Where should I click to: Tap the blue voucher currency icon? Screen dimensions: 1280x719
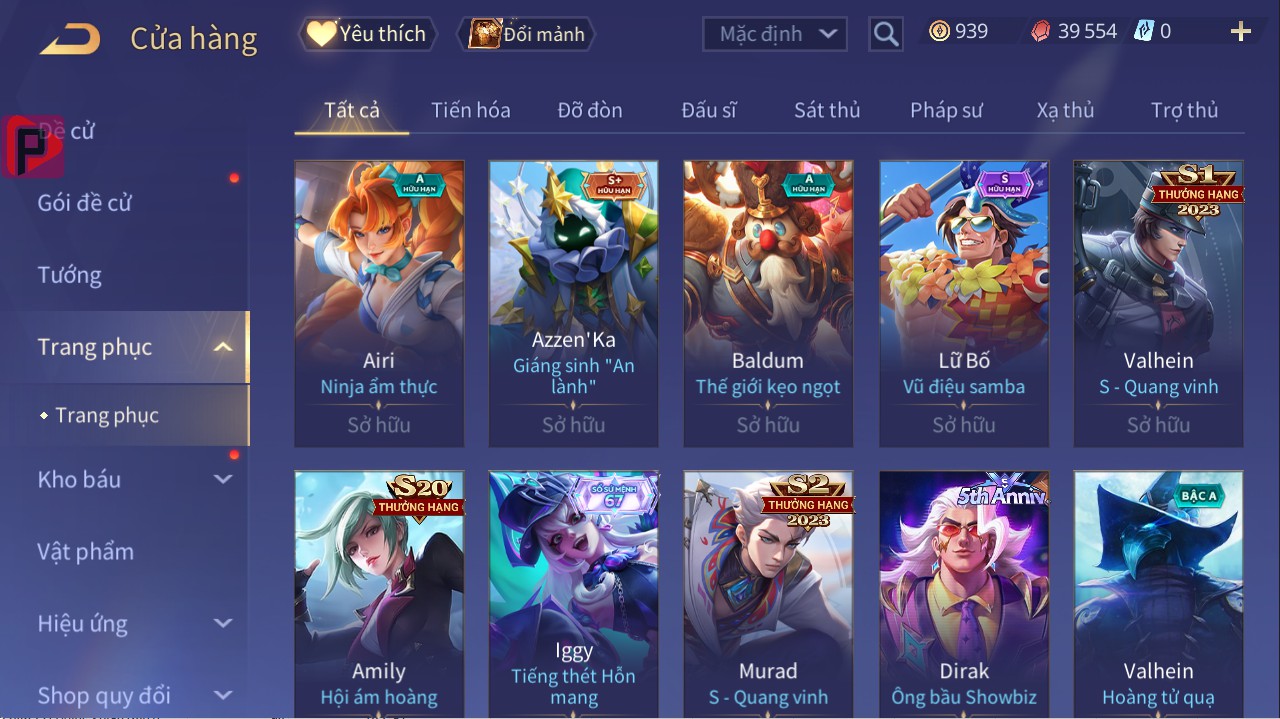[1143, 31]
